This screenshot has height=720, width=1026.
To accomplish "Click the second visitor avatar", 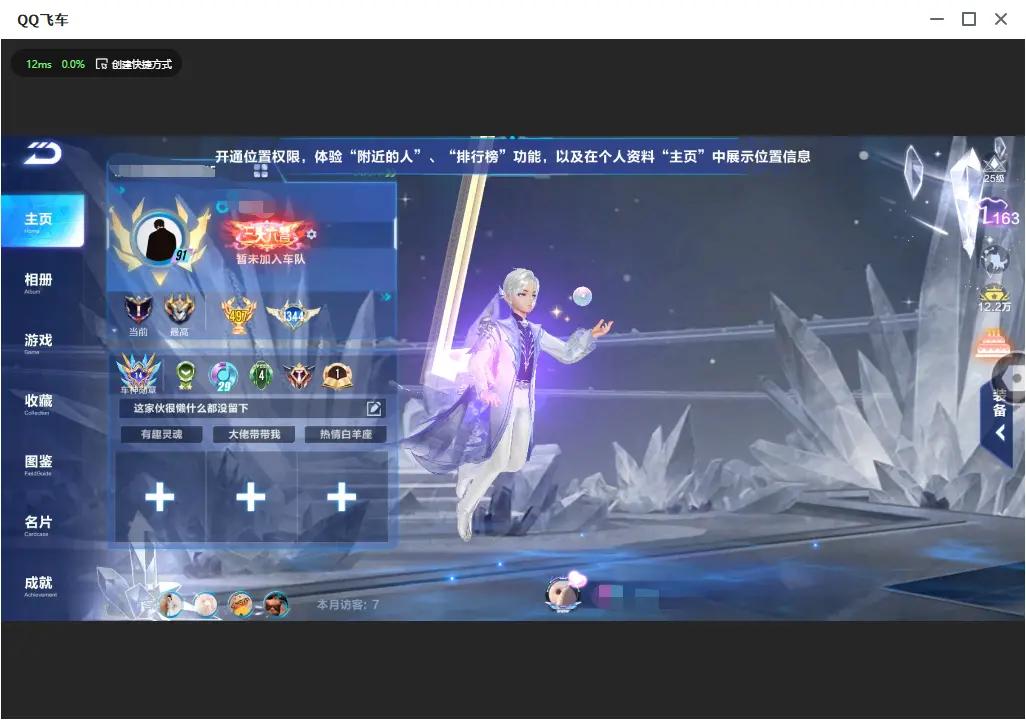I will click(x=205, y=604).
